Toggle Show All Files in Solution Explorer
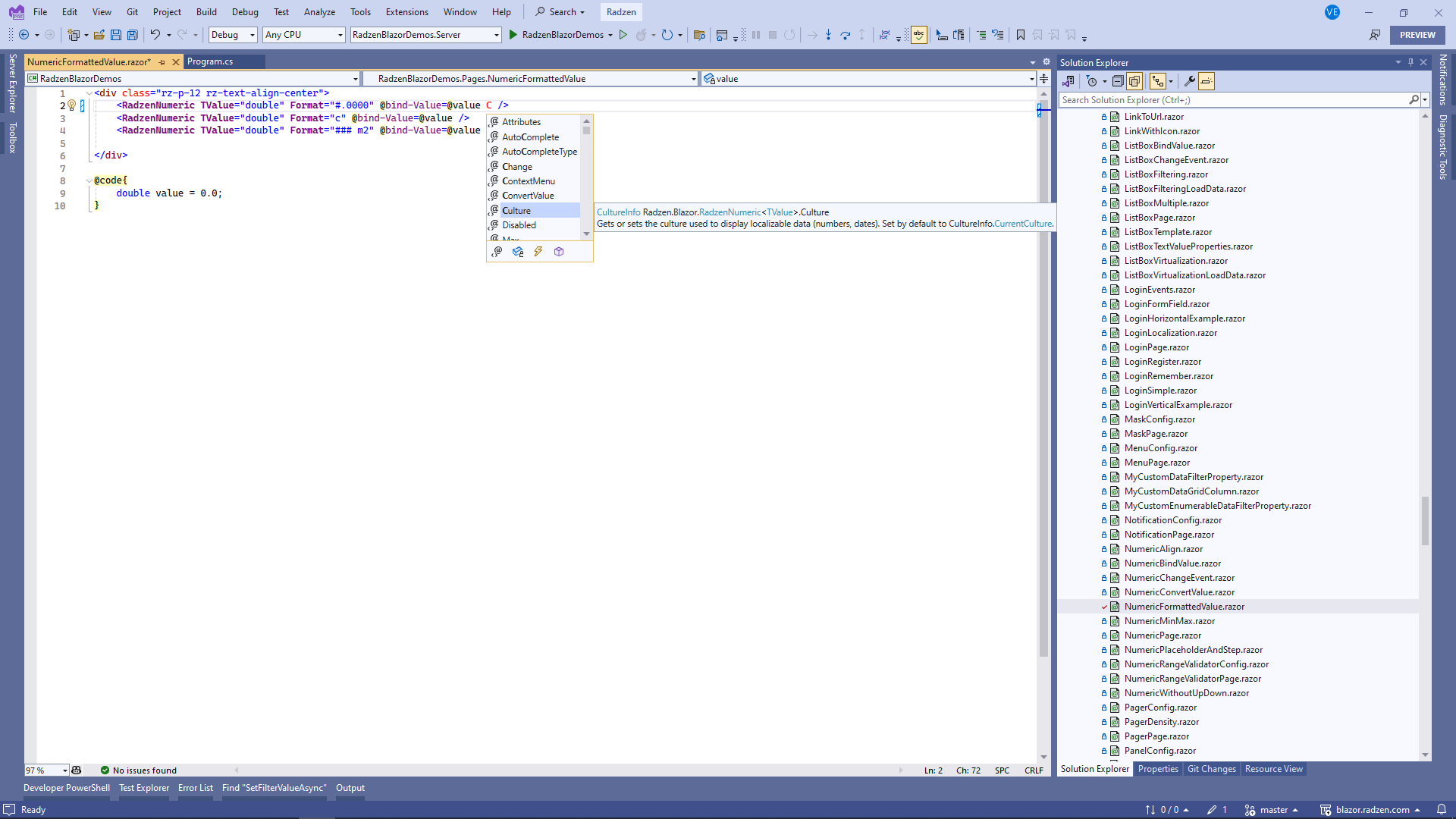Viewport: 1456px width, 819px height. click(x=1134, y=81)
